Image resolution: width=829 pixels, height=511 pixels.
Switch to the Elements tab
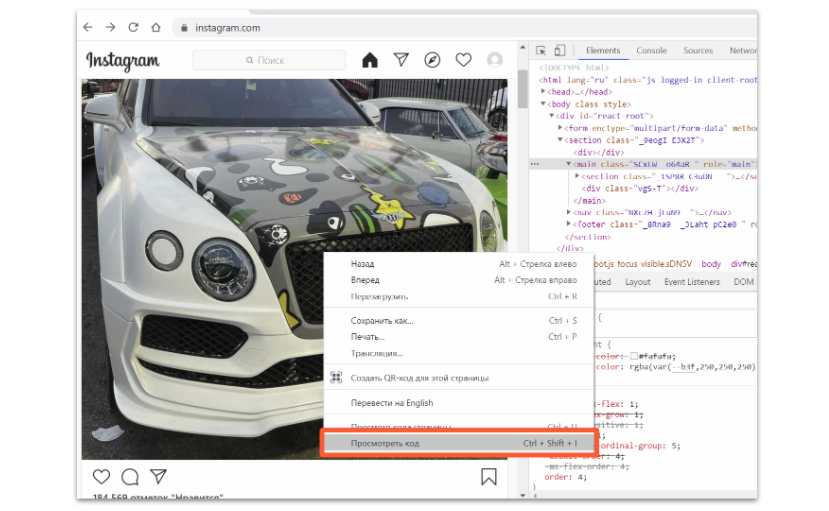(x=603, y=51)
